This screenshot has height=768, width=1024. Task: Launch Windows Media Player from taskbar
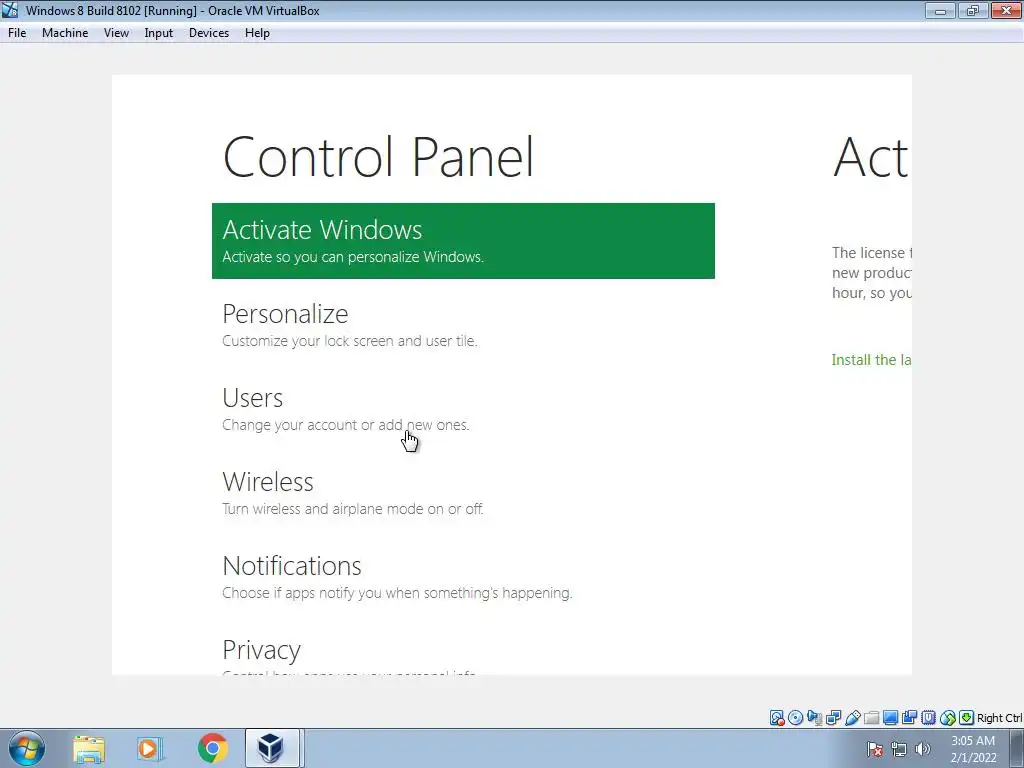(x=150, y=748)
